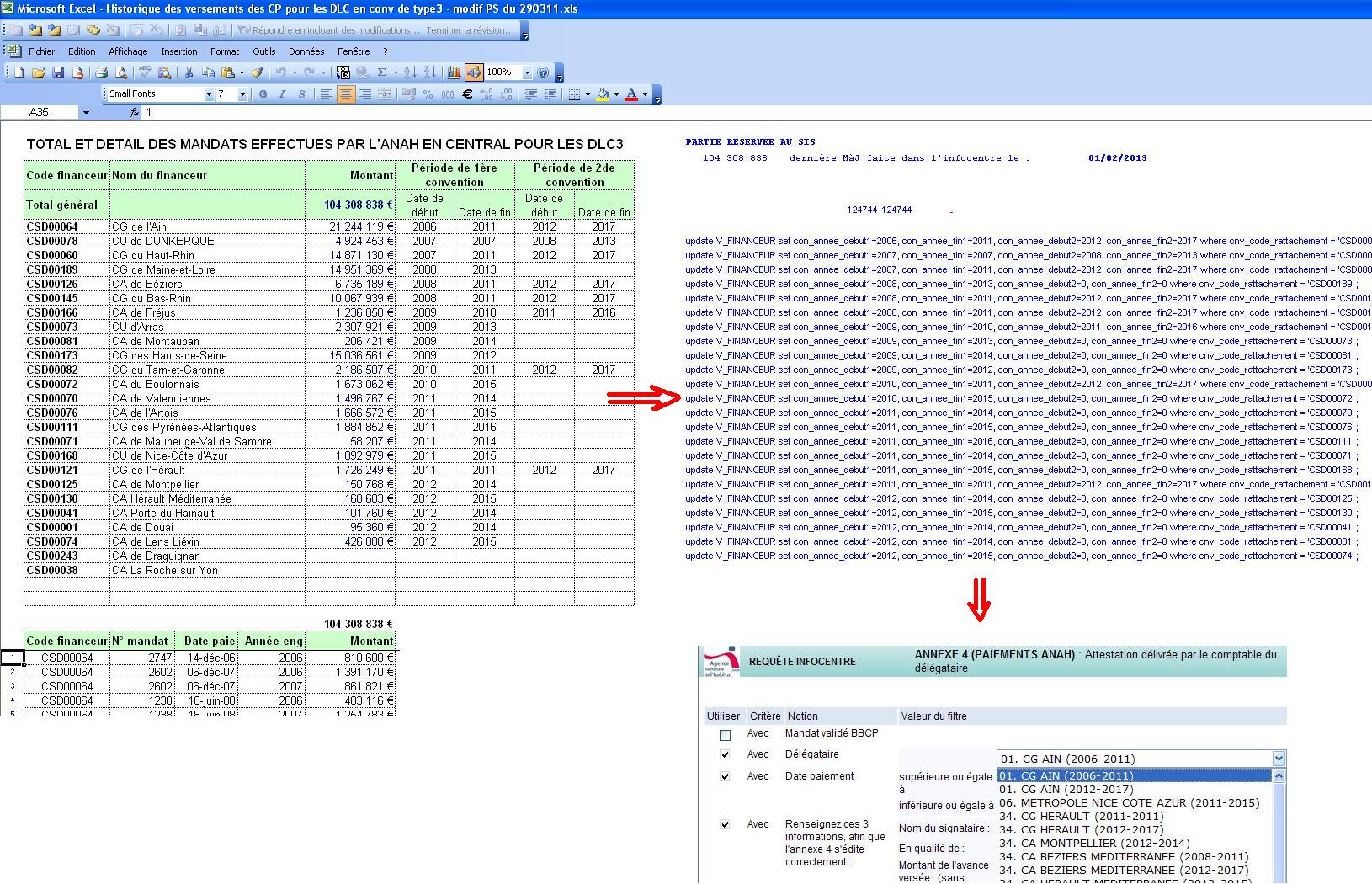Click the increase indent icon
Screen dimensions: 1372x884
point(550,94)
